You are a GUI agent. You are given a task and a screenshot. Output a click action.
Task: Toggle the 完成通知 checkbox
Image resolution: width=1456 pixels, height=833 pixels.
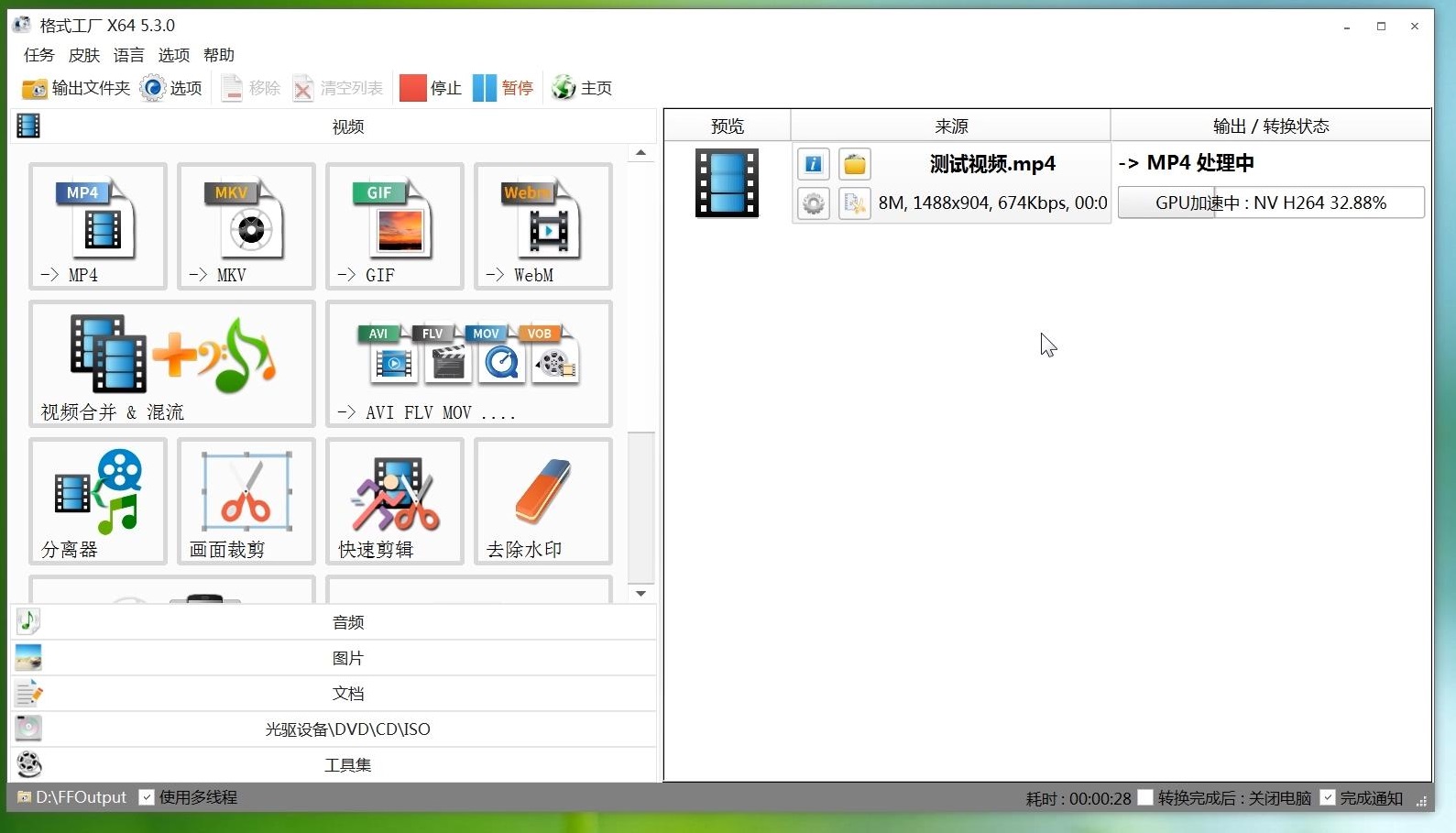click(1328, 797)
